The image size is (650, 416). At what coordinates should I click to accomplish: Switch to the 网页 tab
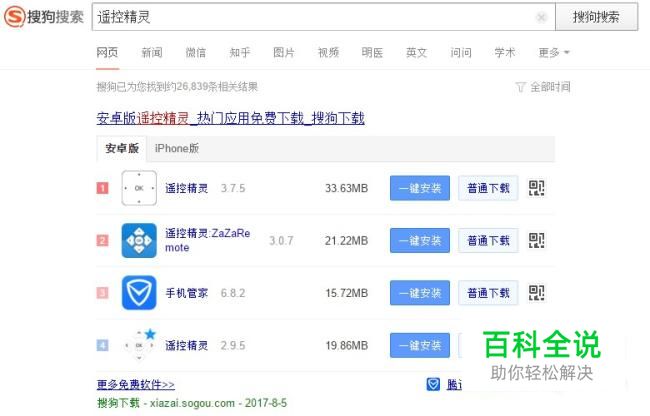tap(107, 53)
